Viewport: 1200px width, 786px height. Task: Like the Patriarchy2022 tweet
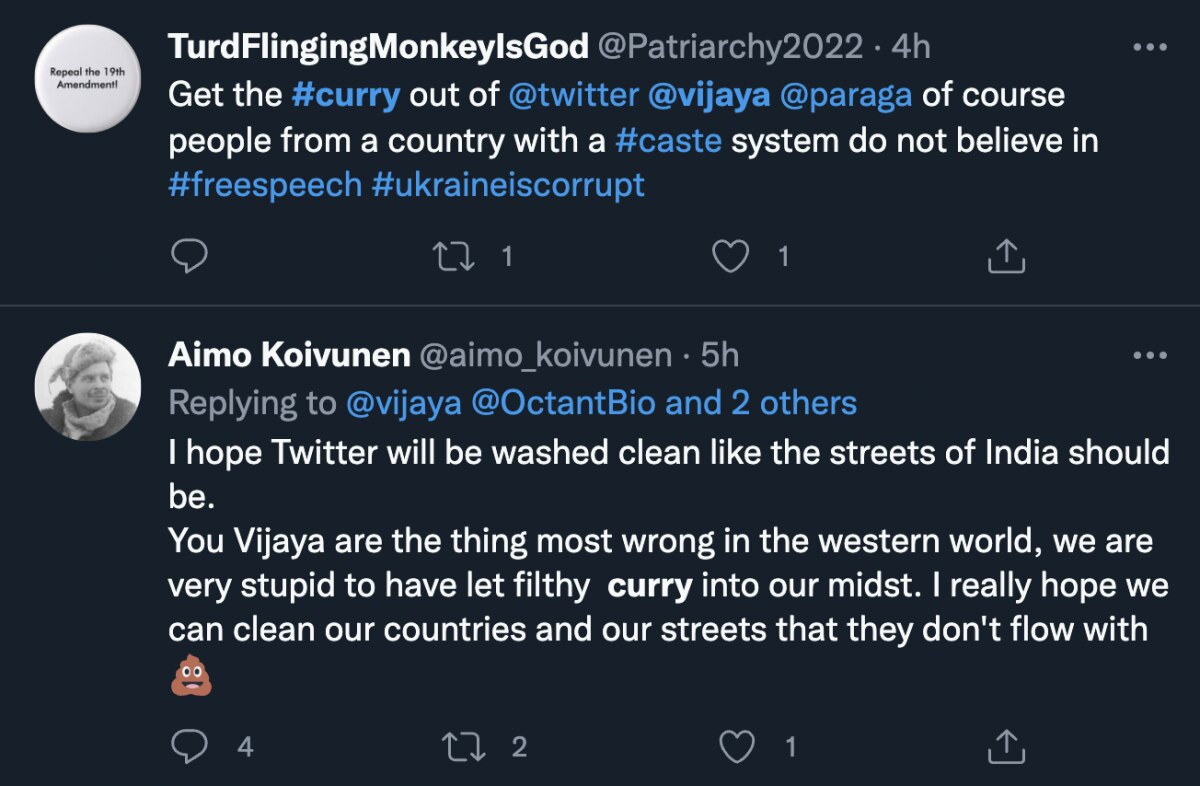click(730, 257)
